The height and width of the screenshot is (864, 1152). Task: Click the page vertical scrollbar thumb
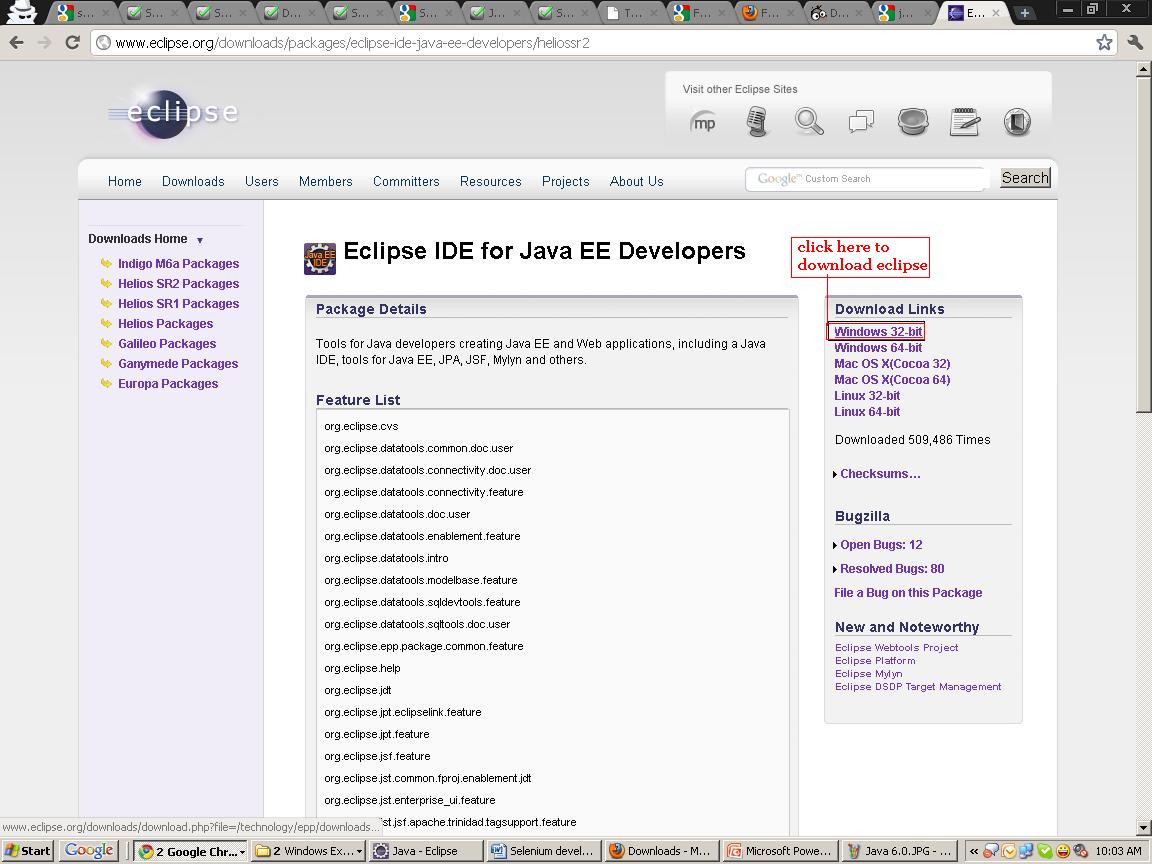[x=1143, y=245]
